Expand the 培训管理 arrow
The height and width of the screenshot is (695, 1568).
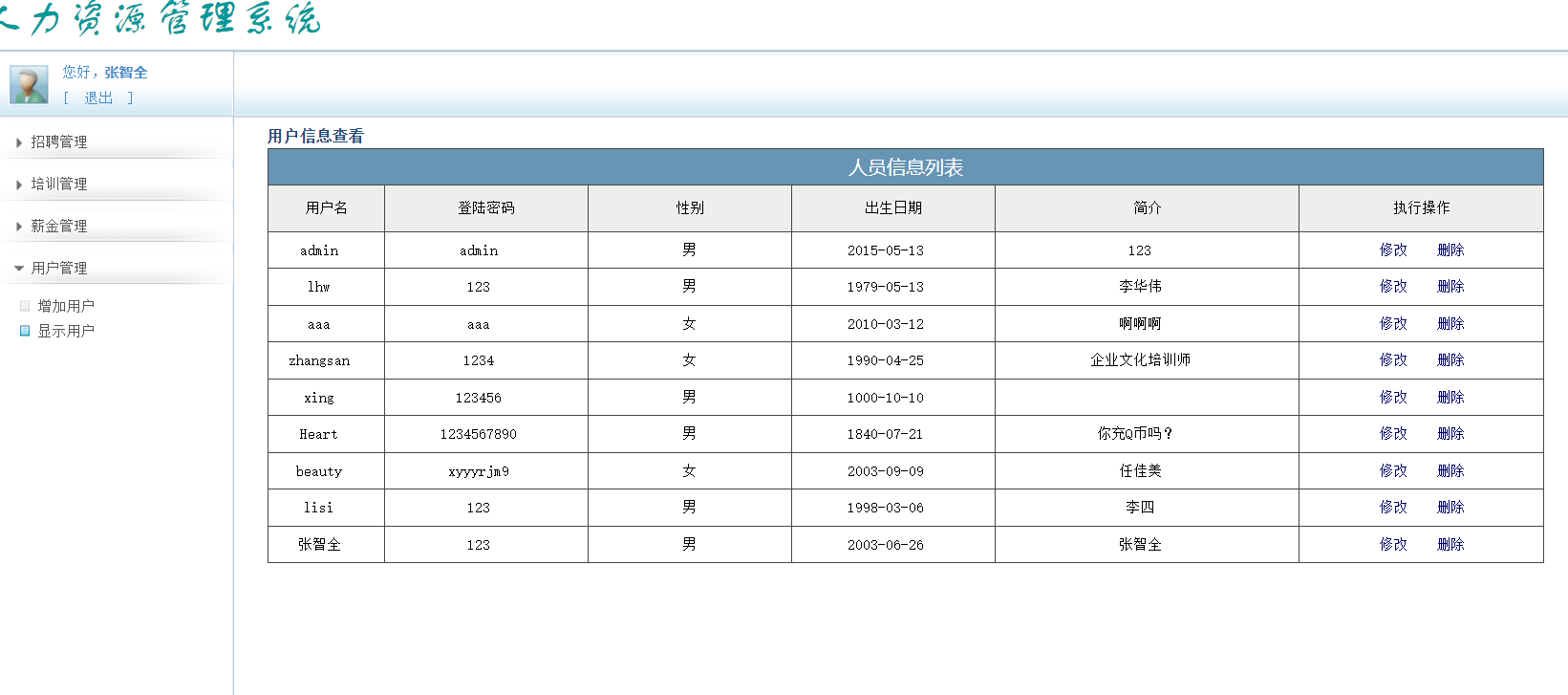pos(19,185)
